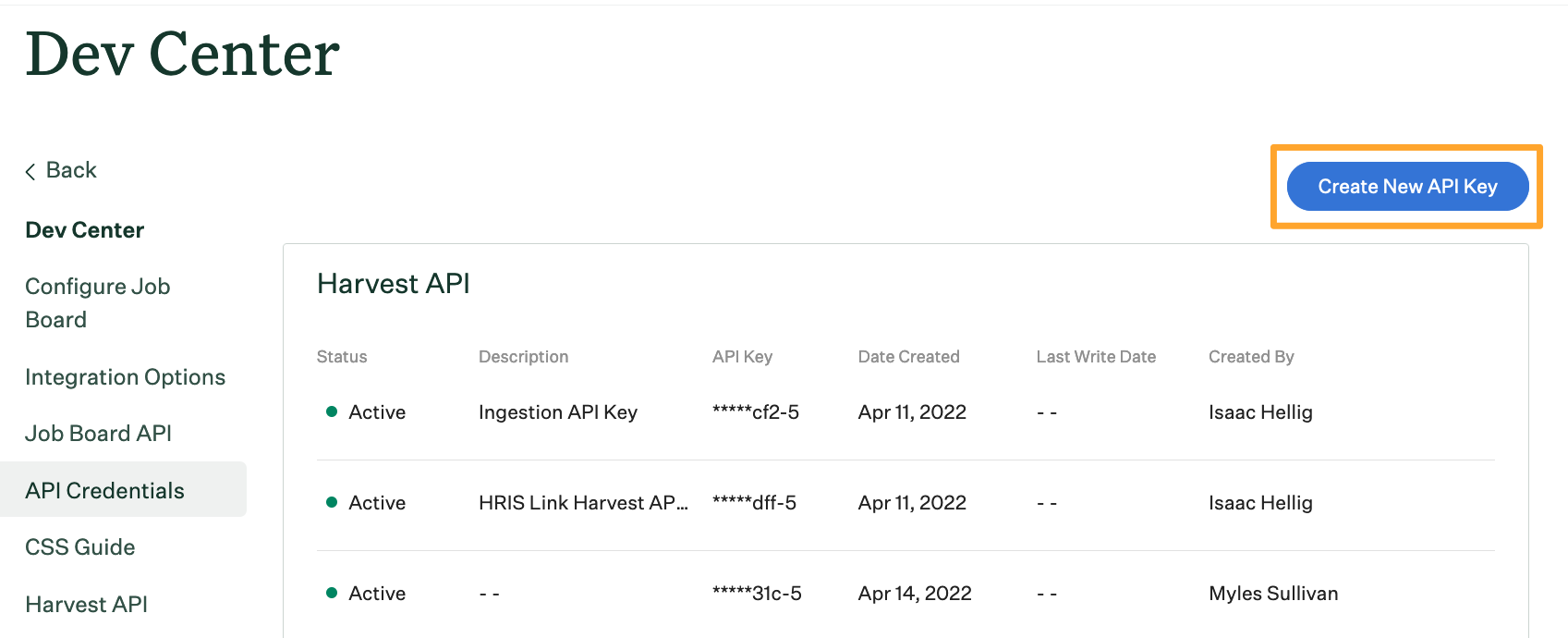The height and width of the screenshot is (638, 1568).
Task: Click the Active status dot on Myles Sullivan's row
Action: click(x=332, y=593)
